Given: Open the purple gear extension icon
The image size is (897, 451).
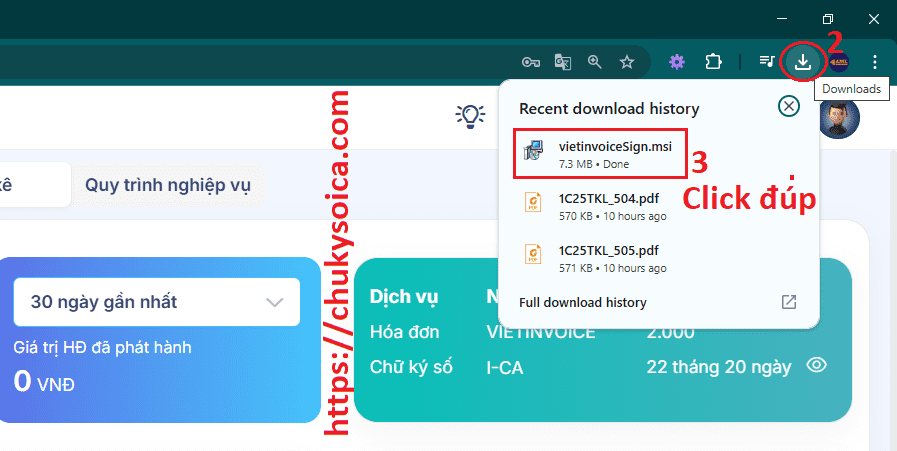Looking at the screenshot, I should click(677, 62).
